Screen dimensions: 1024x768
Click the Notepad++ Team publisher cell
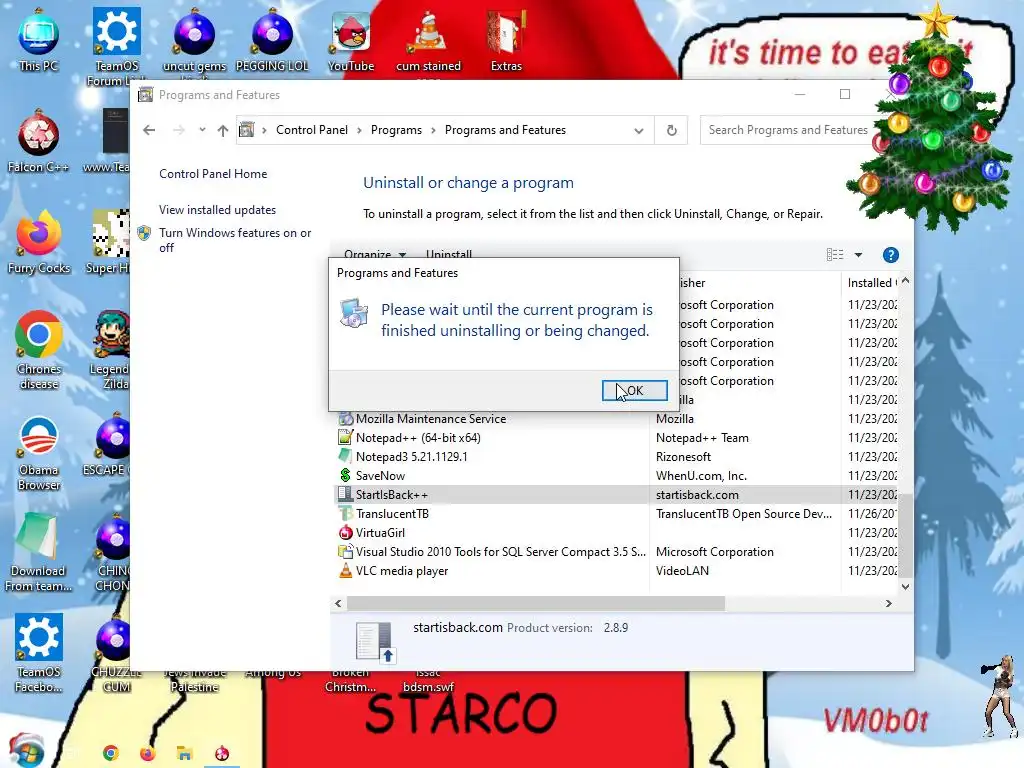[x=702, y=438]
